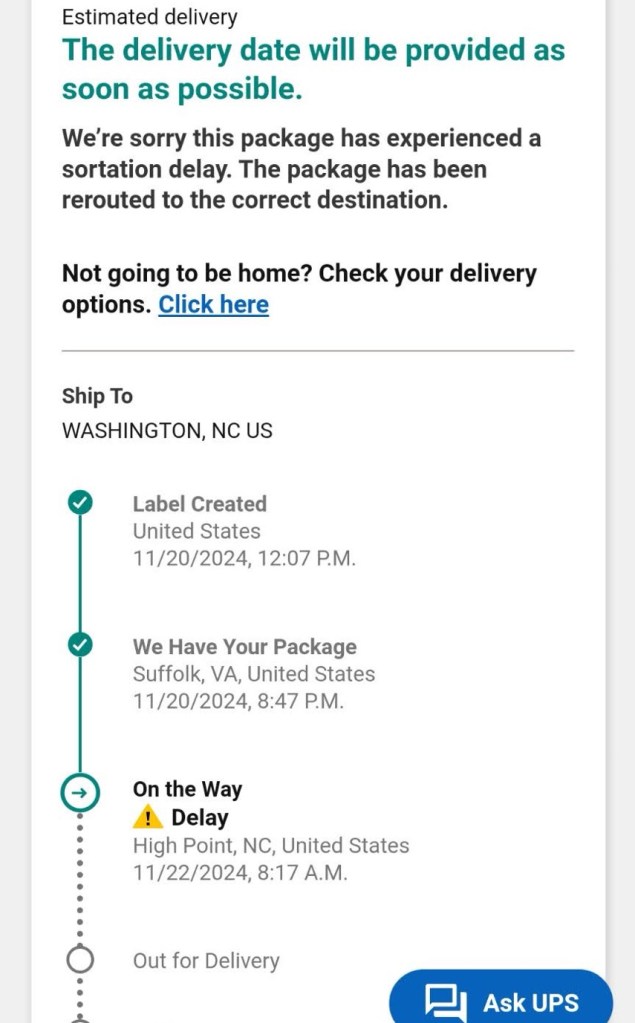635x1023 pixels.
Task: Click the WASHINGTON, NC US address
Action: click(167, 431)
